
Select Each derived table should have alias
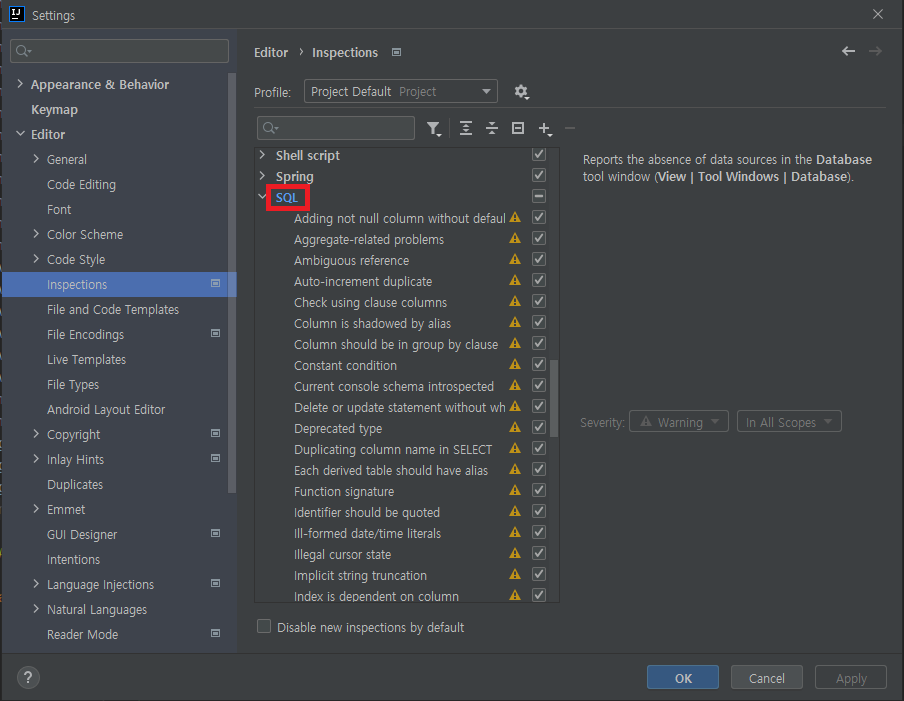(x=391, y=470)
